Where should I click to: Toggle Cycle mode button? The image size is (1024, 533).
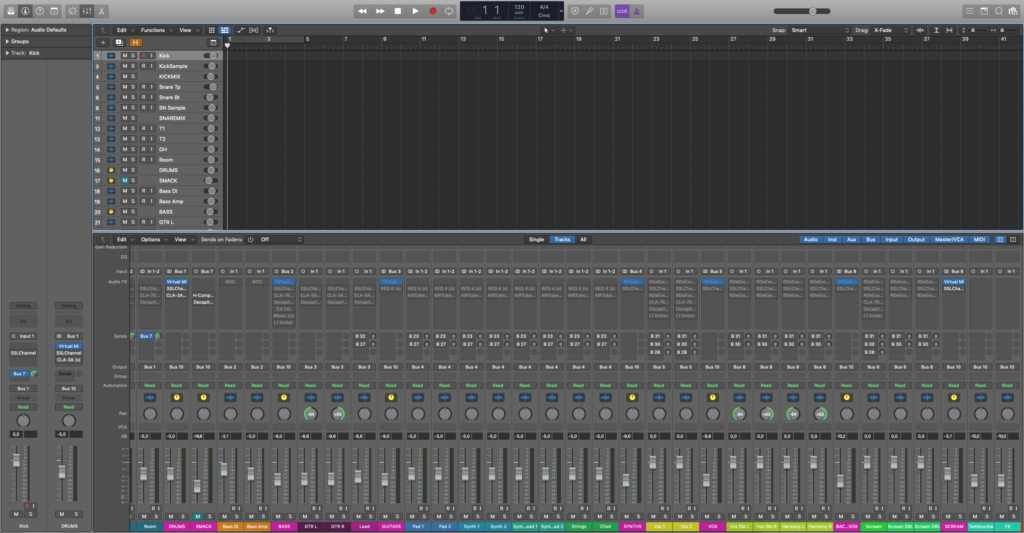coord(449,11)
